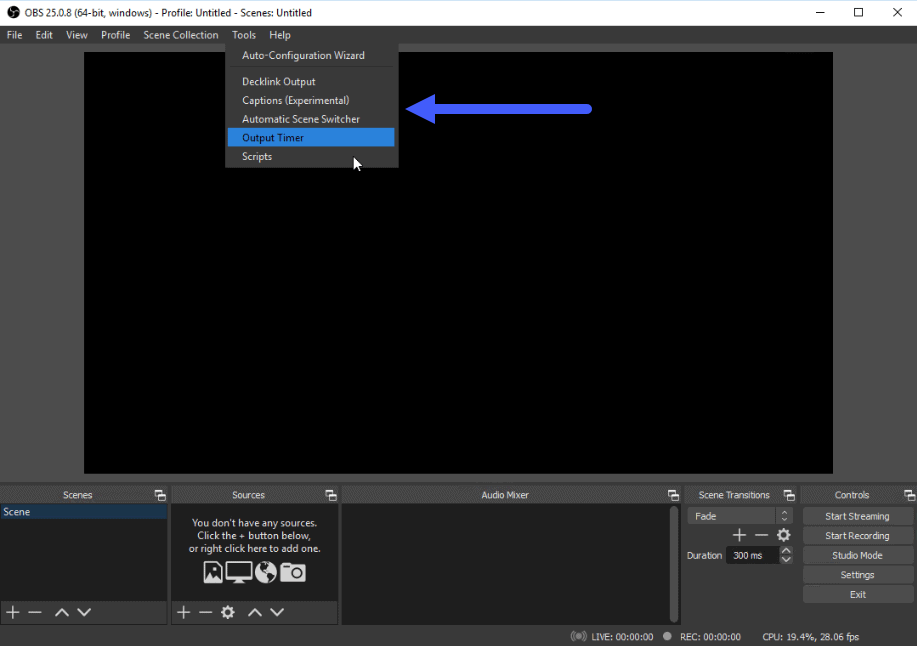Screen dimensions: 917x646
Task: Move scene down in Scenes panel
Action: pyautogui.click(x=84, y=612)
